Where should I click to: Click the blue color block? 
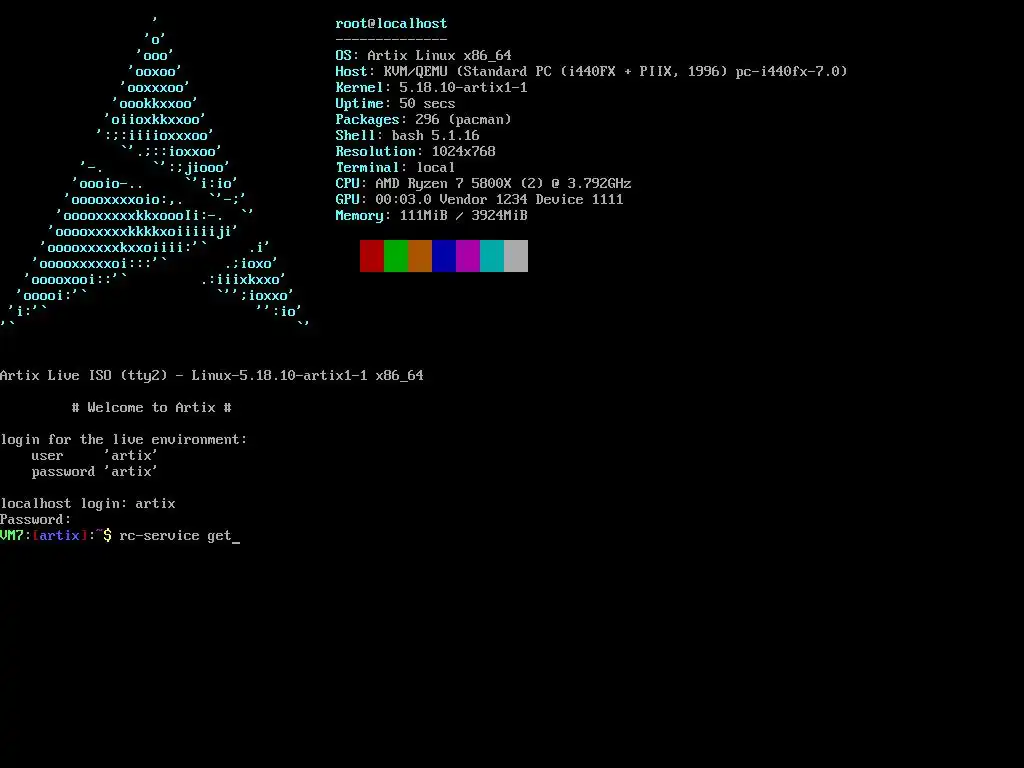[444, 256]
